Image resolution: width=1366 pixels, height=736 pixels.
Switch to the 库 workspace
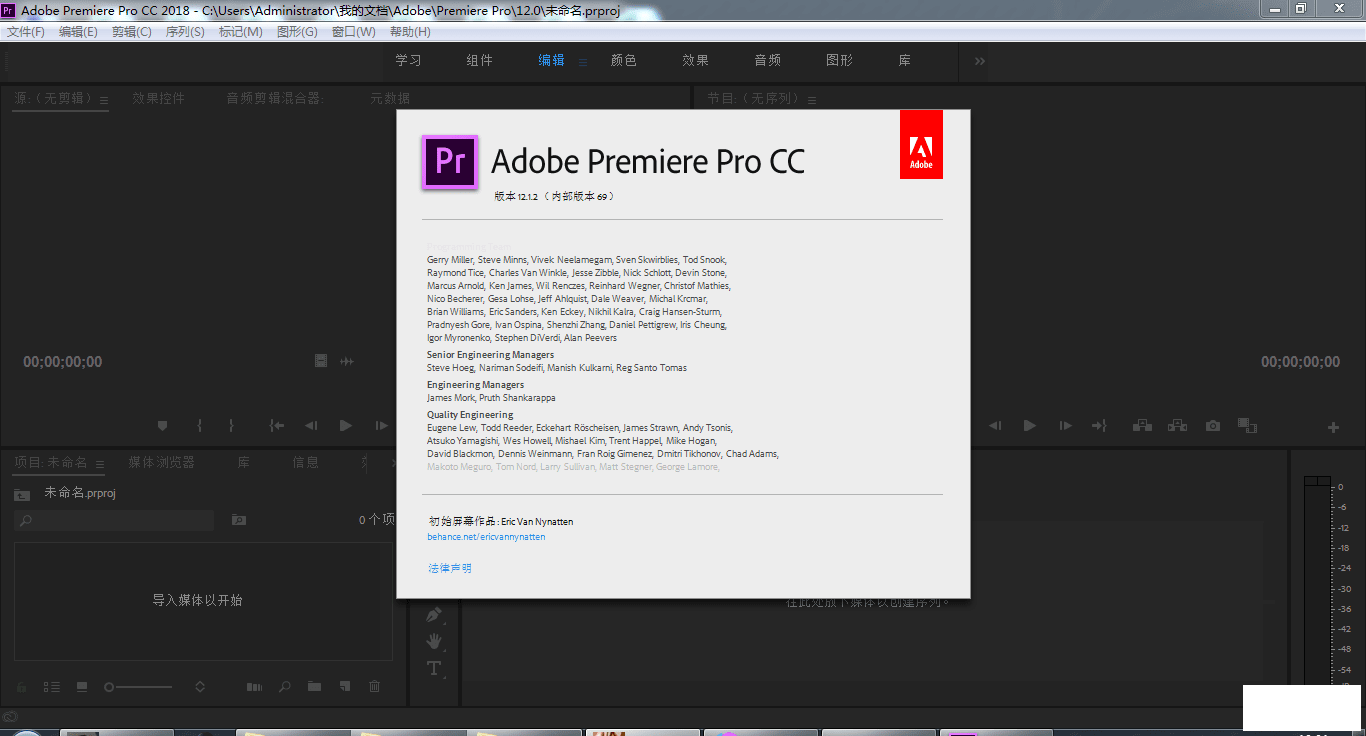(x=904, y=61)
